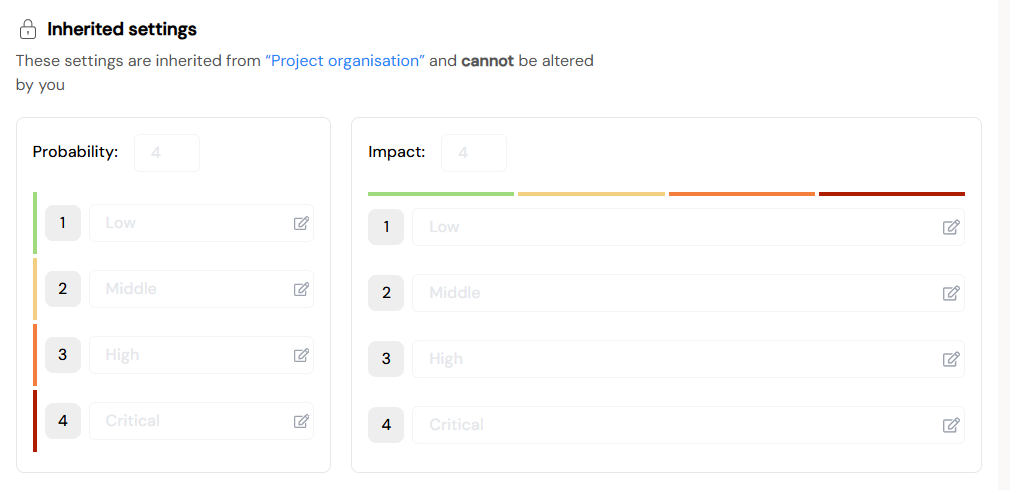Select the Impact Critical label field
Viewport: 1010px width, 490px height.
(688, 425)
